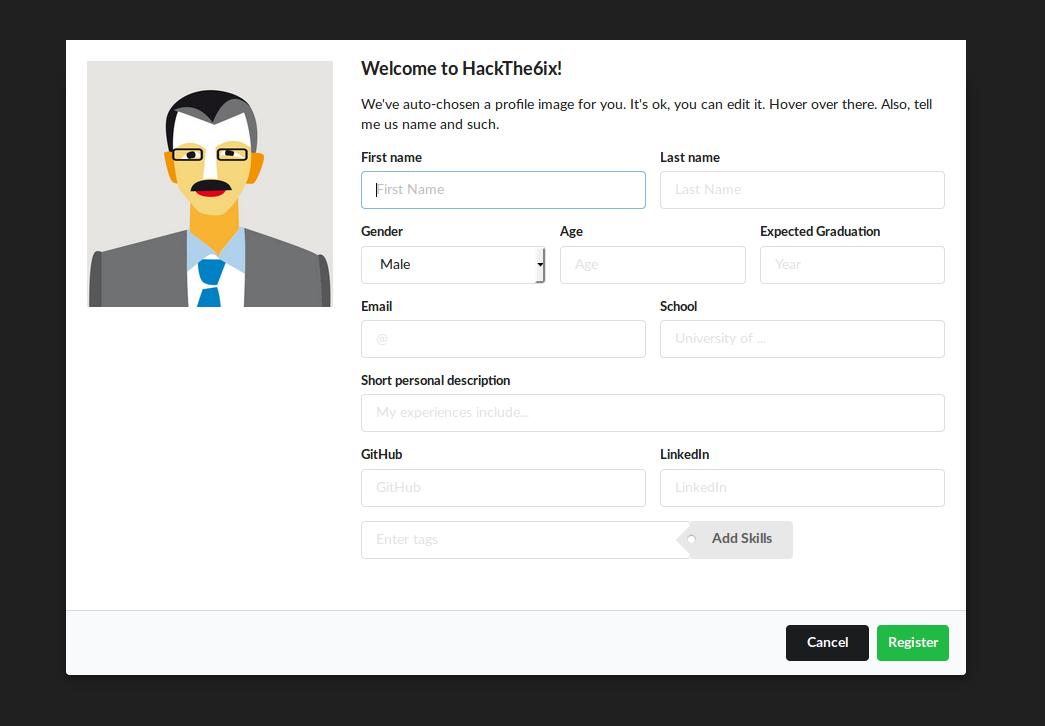Screen dimensions: 1045x726
Task: Click the Expected Graduation label
Action: (820, 231)
